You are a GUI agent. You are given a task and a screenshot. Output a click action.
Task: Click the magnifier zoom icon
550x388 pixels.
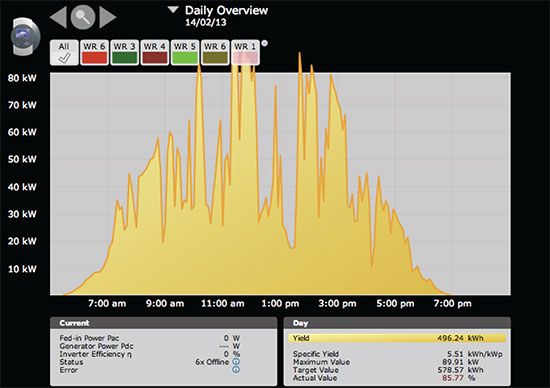83,17
